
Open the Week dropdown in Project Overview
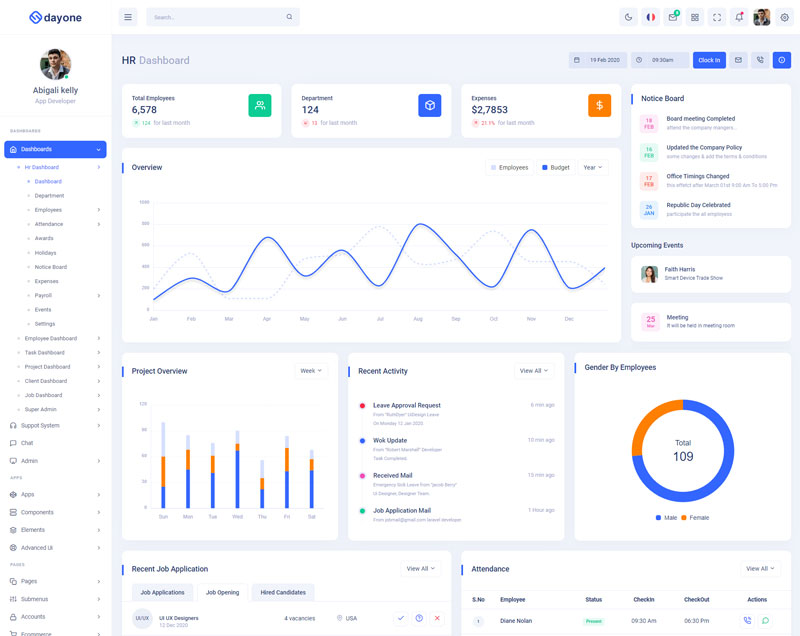[x=311, y=371]
